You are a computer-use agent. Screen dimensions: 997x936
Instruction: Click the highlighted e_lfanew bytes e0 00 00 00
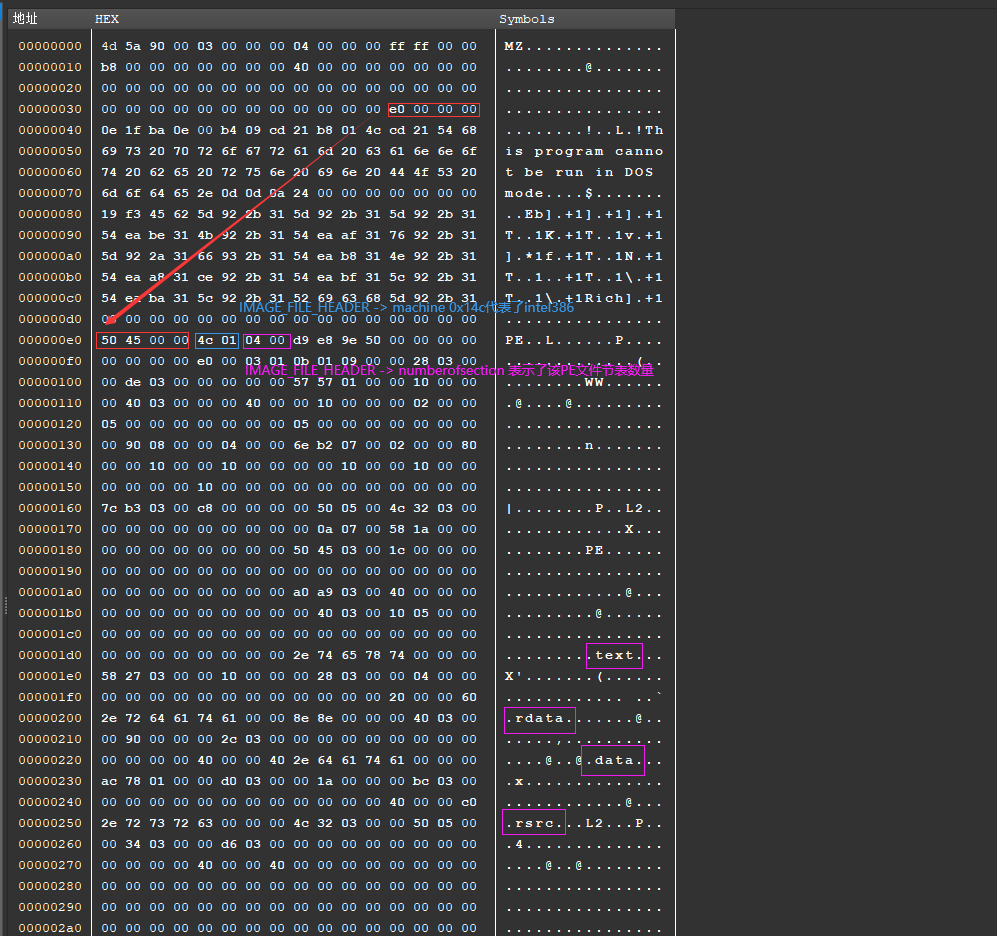click(x=433, y=109)
